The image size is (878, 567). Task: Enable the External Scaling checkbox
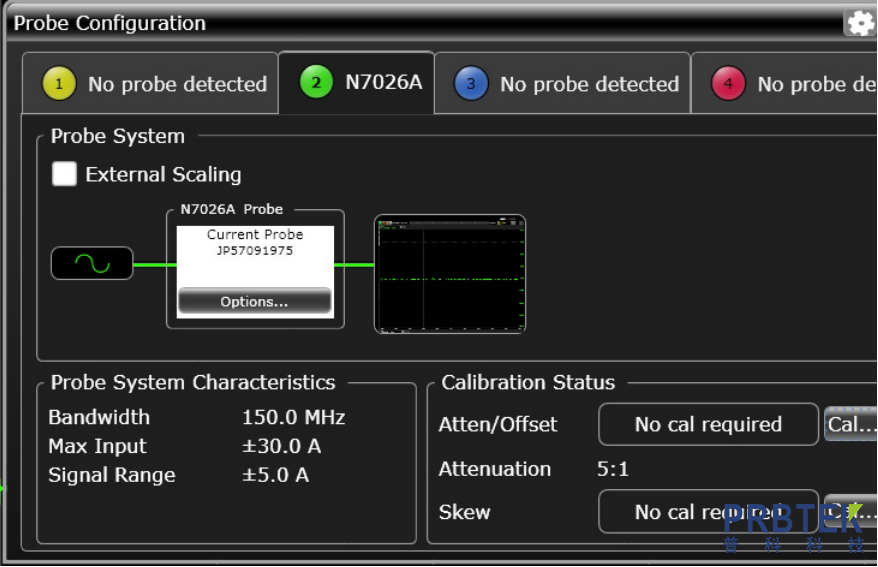[64, 174]
